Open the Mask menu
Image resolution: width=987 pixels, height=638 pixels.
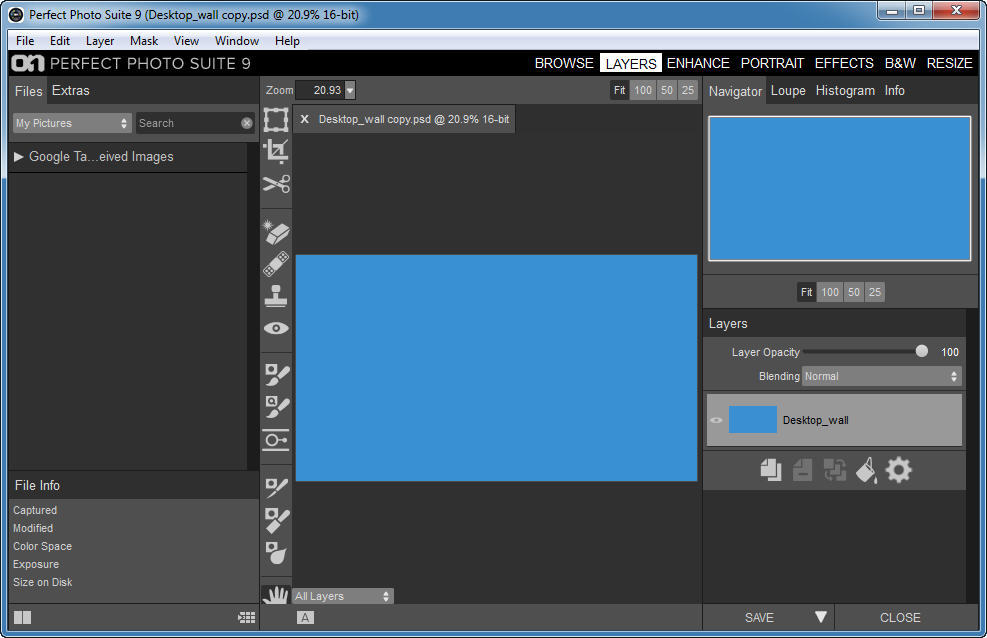point(144,41)
